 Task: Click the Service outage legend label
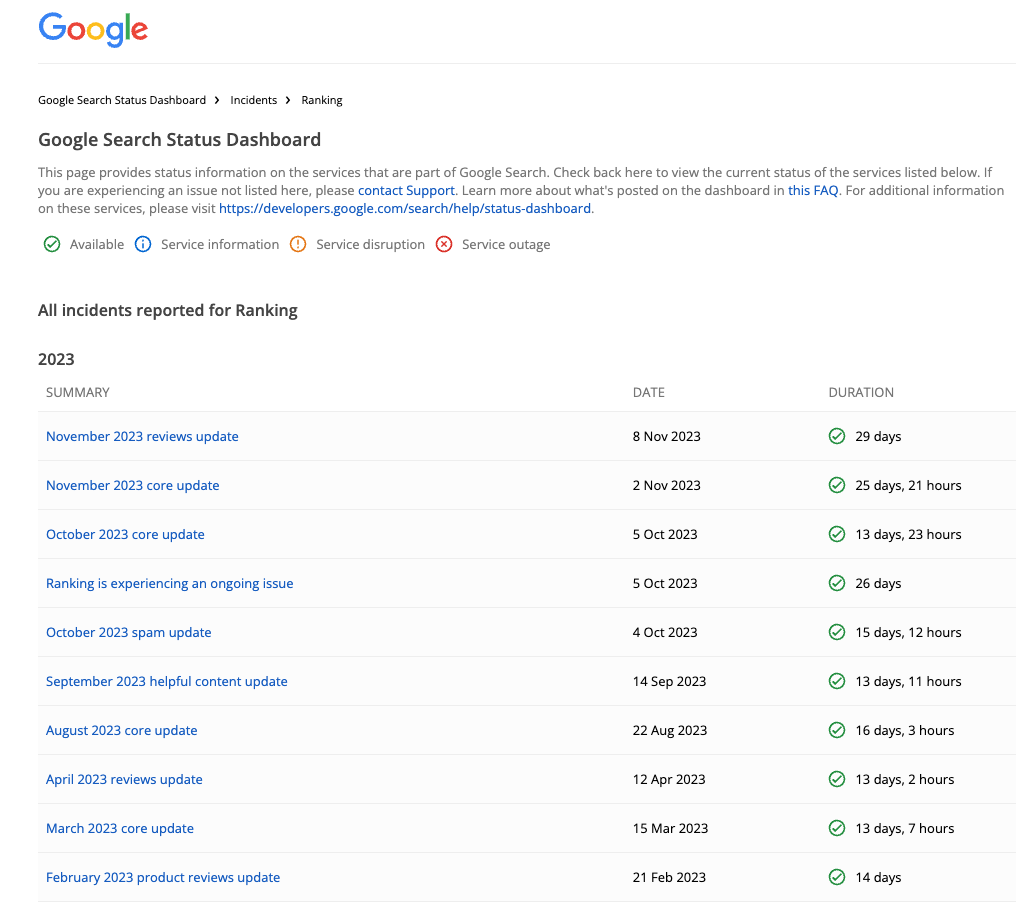pyautogui.click(x=506, y=244)
